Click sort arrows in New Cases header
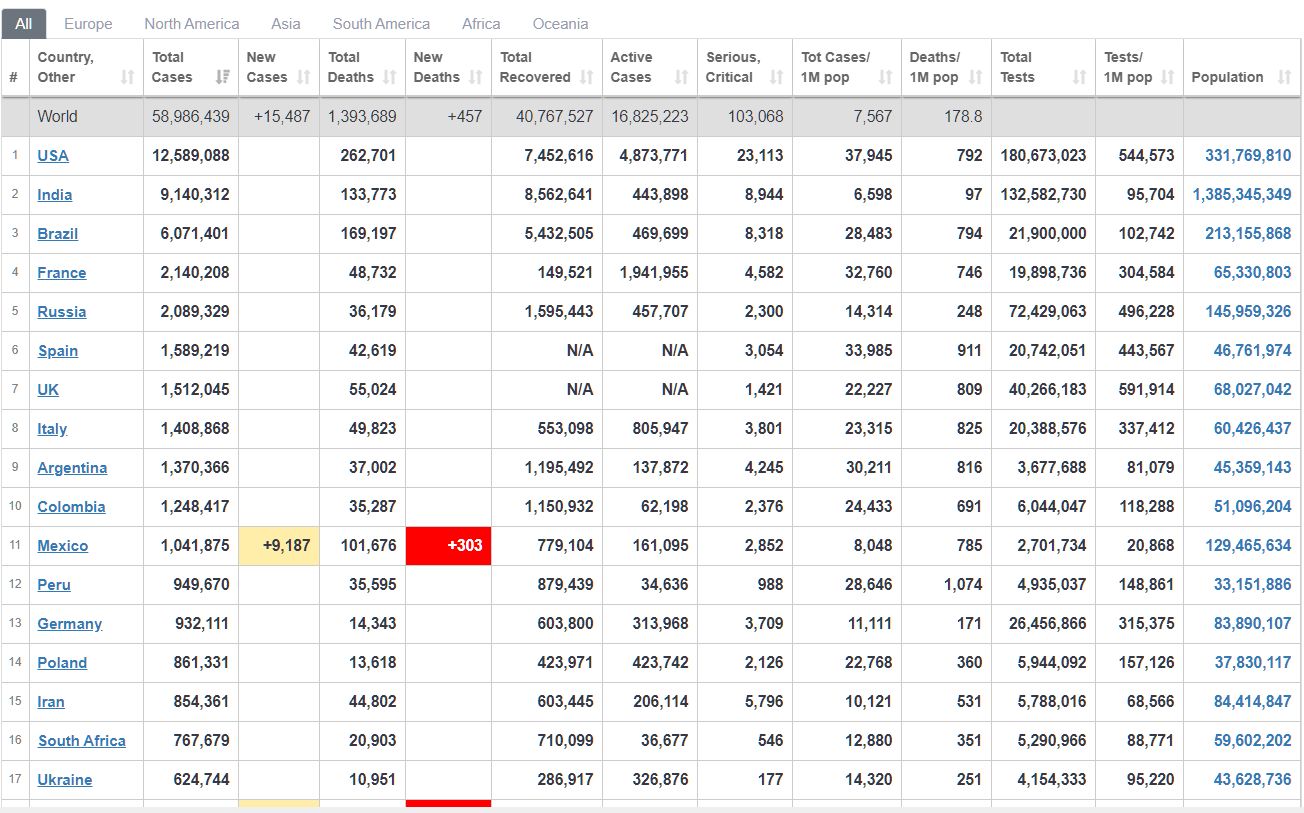The height and width of the screenshot is (813, 1304). [x=304, y=77]
